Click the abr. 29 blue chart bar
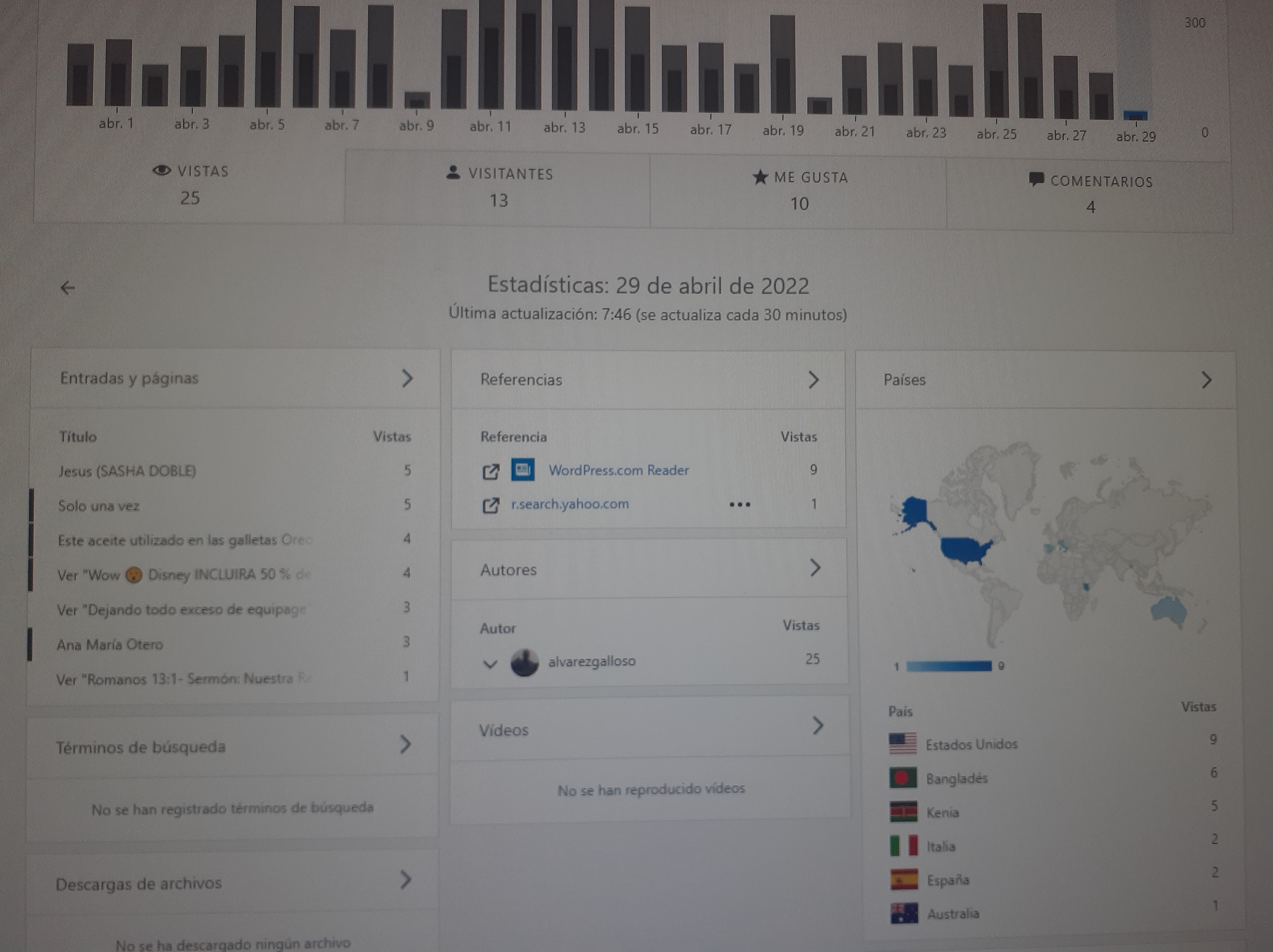The image size is (1273, 952). [x=1135, y=116]
